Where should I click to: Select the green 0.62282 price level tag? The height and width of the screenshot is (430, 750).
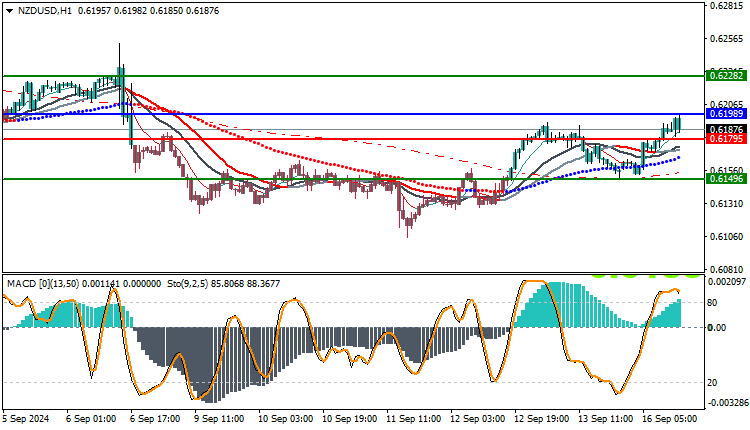tap(726, 76)
